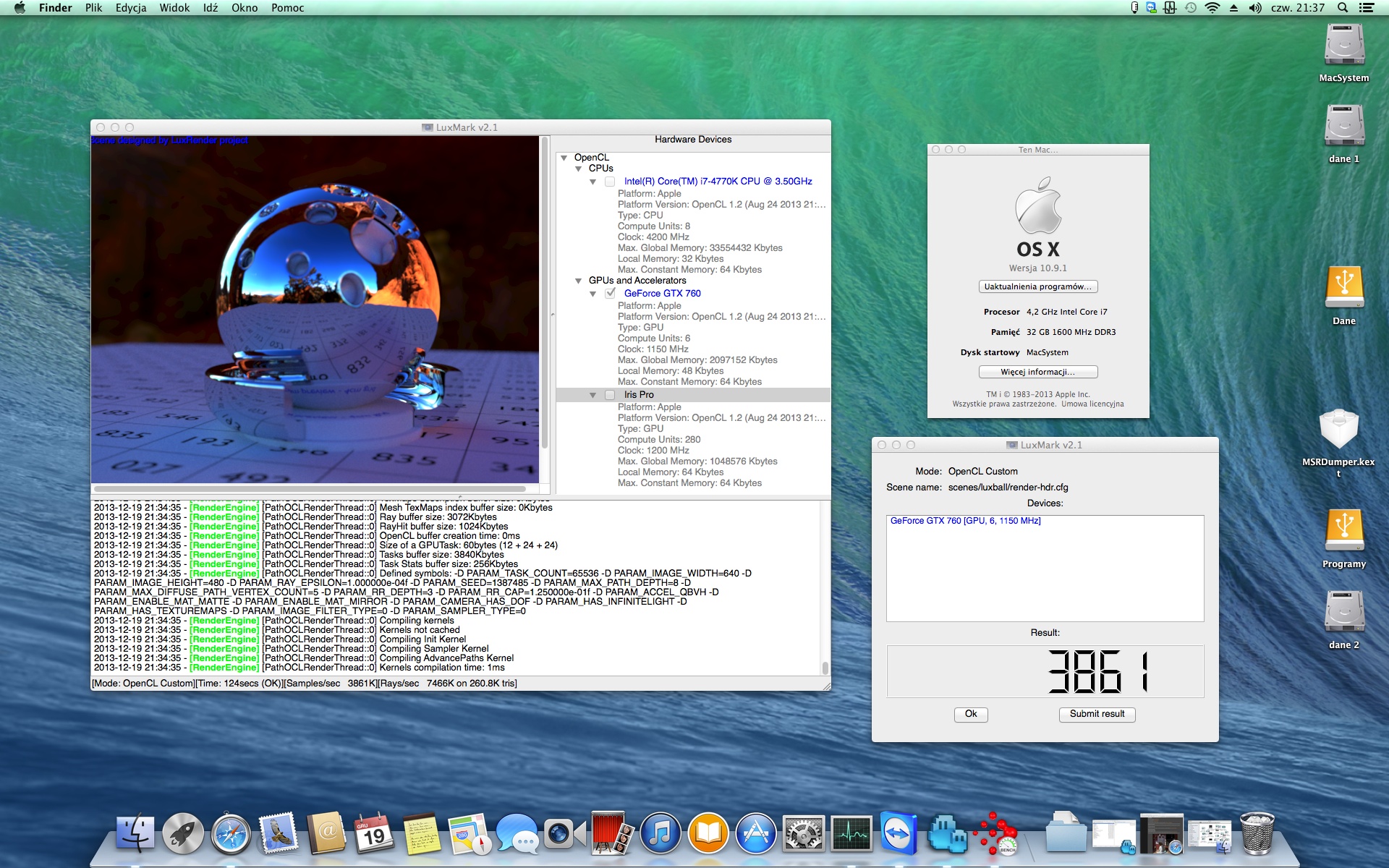Open yellow 'Dane' USB drive on desktop
The height and width of the screenshot is (868, 1389).
[x=1344, y=296]
